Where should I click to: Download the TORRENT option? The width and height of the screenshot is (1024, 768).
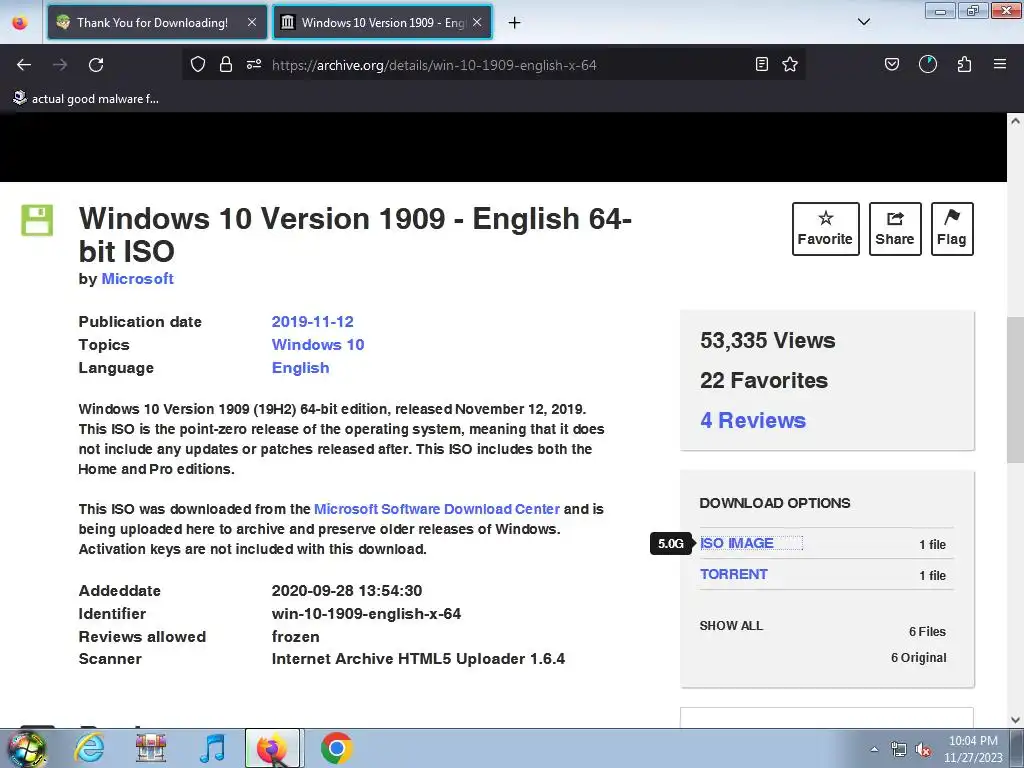click(734, 574)
